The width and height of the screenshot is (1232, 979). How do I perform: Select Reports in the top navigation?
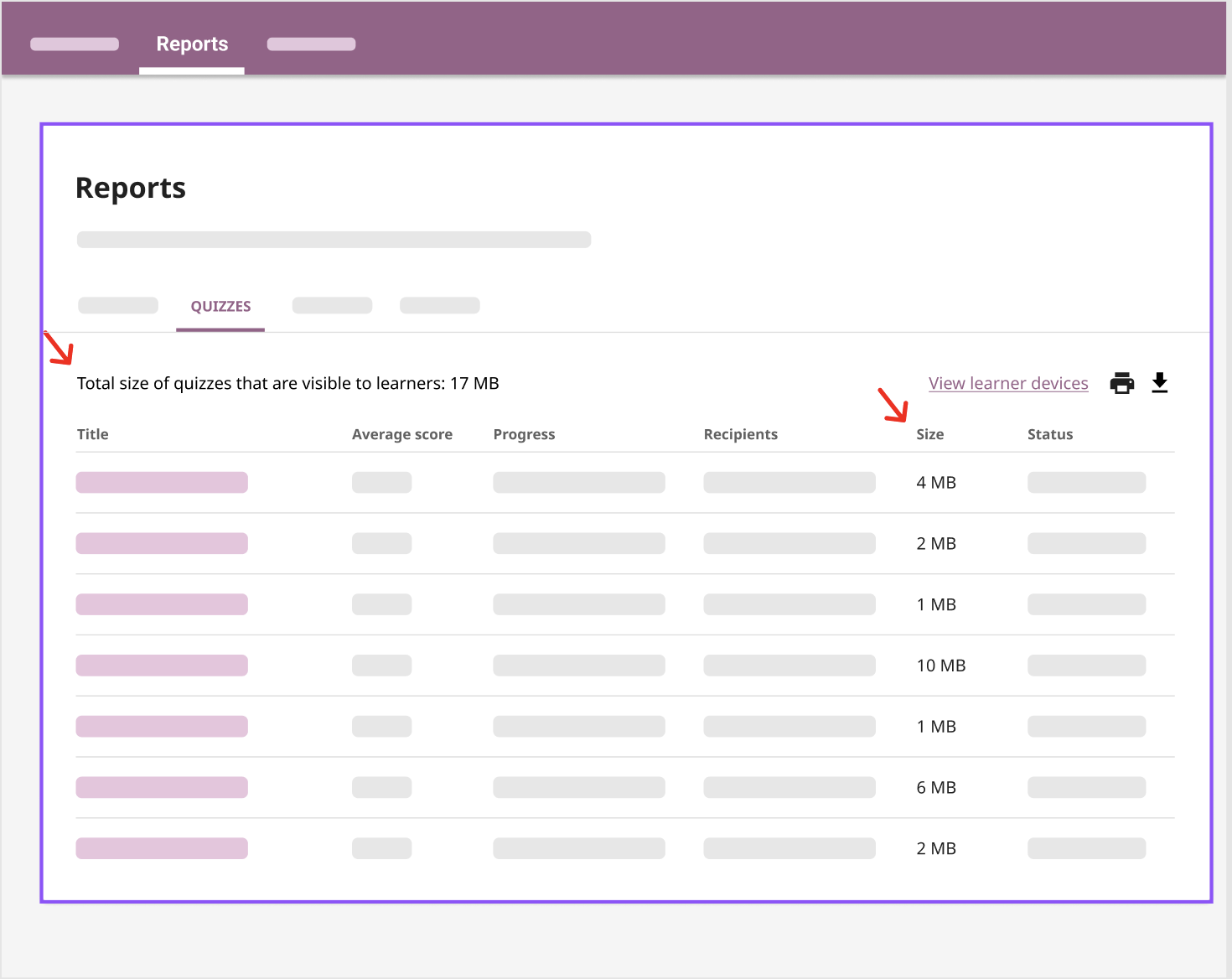point(191,44)
